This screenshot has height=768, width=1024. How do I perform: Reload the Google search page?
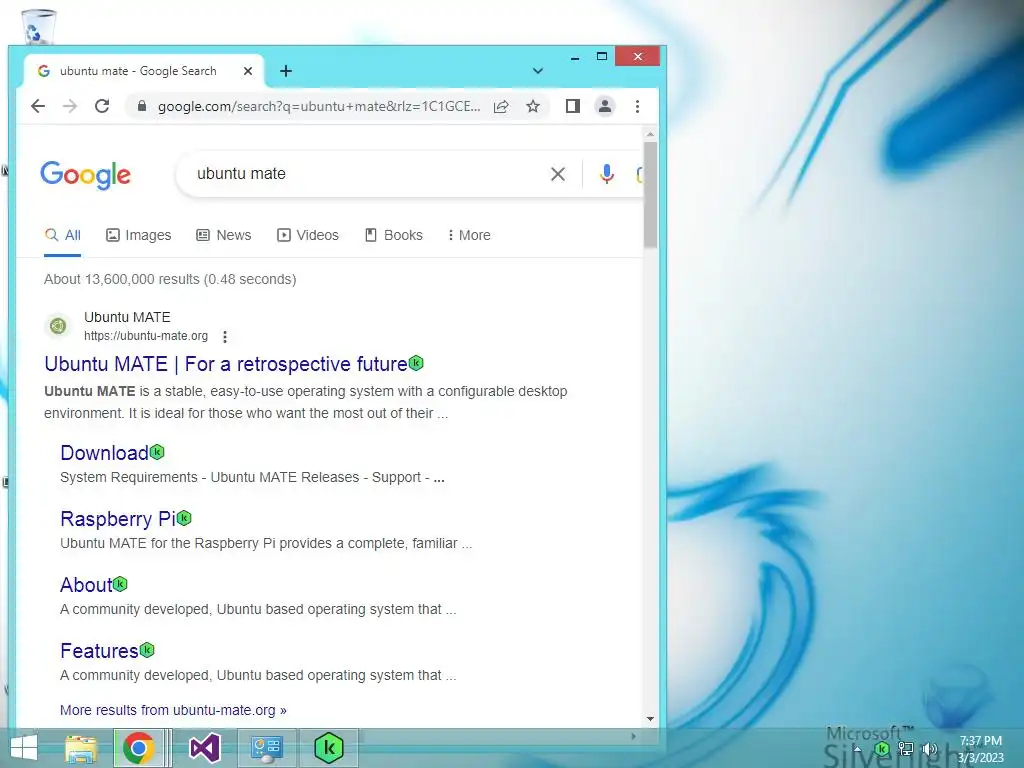[x=102, y=106]
